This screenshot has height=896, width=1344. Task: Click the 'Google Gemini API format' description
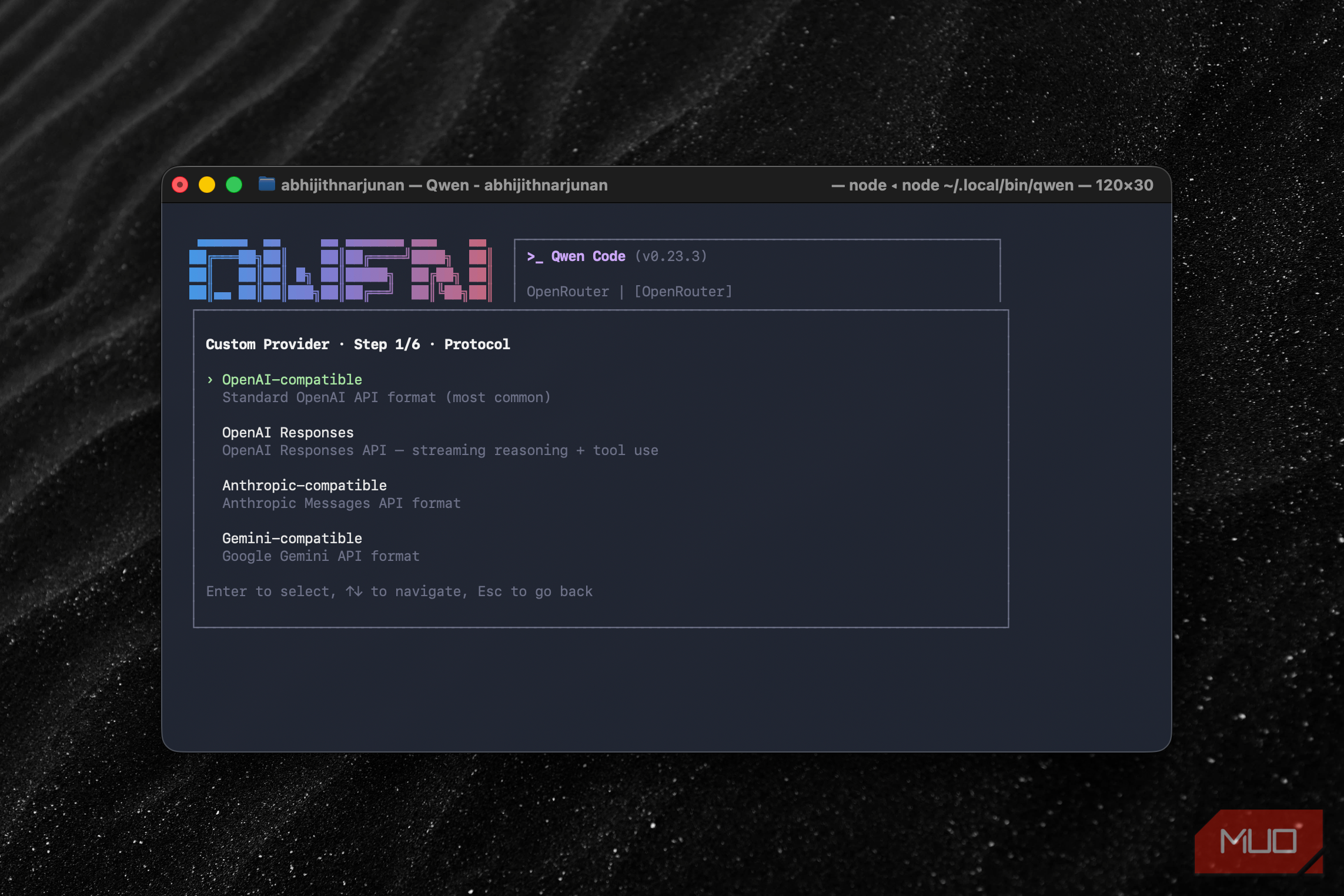point(320,556)
